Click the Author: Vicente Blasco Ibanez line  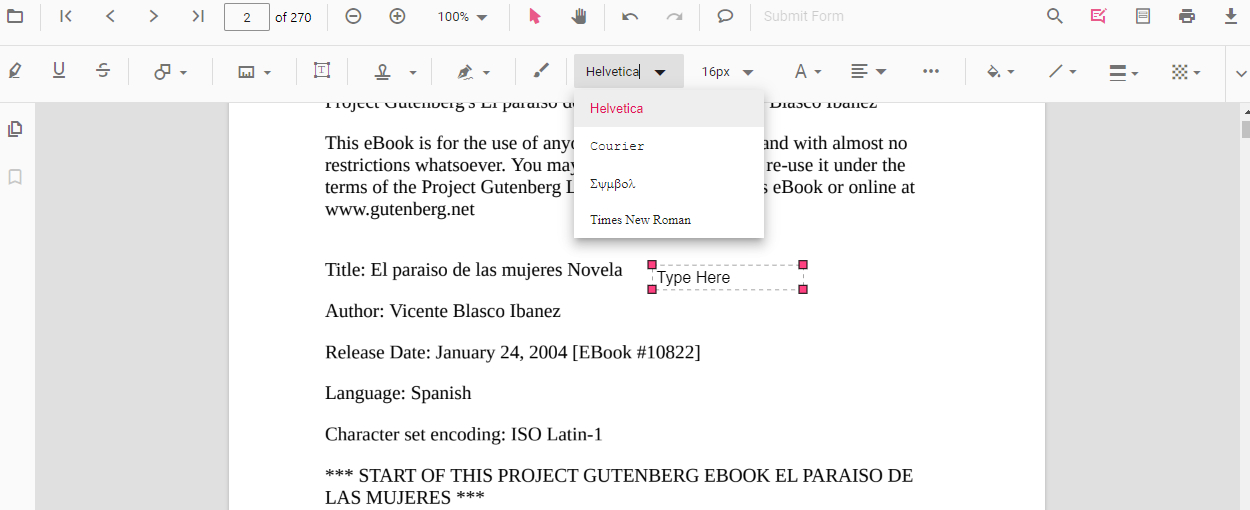443,311
